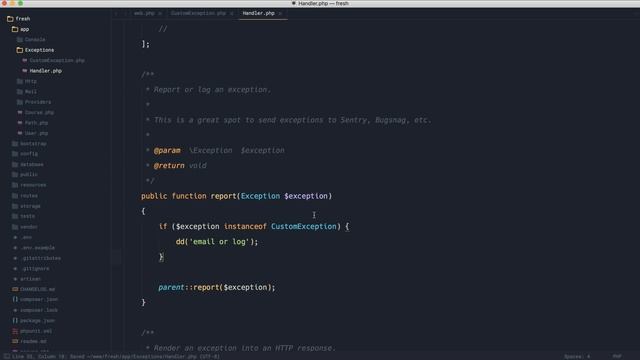The height and width of the screenshot is (360, 640).
Task: Select the Handler.php tab
Action: [x=258, y=13]
